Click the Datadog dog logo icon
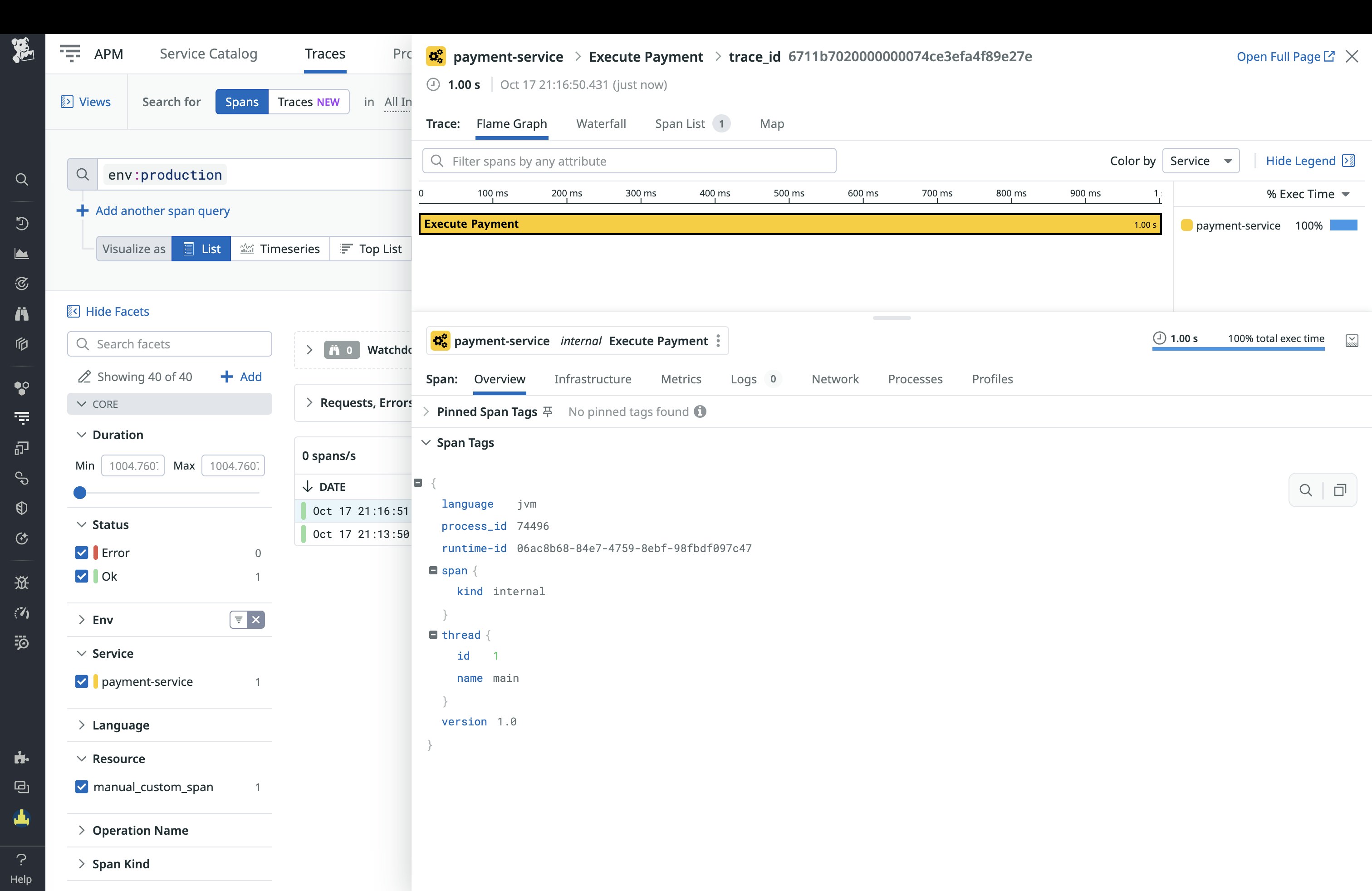 (23, 51)
